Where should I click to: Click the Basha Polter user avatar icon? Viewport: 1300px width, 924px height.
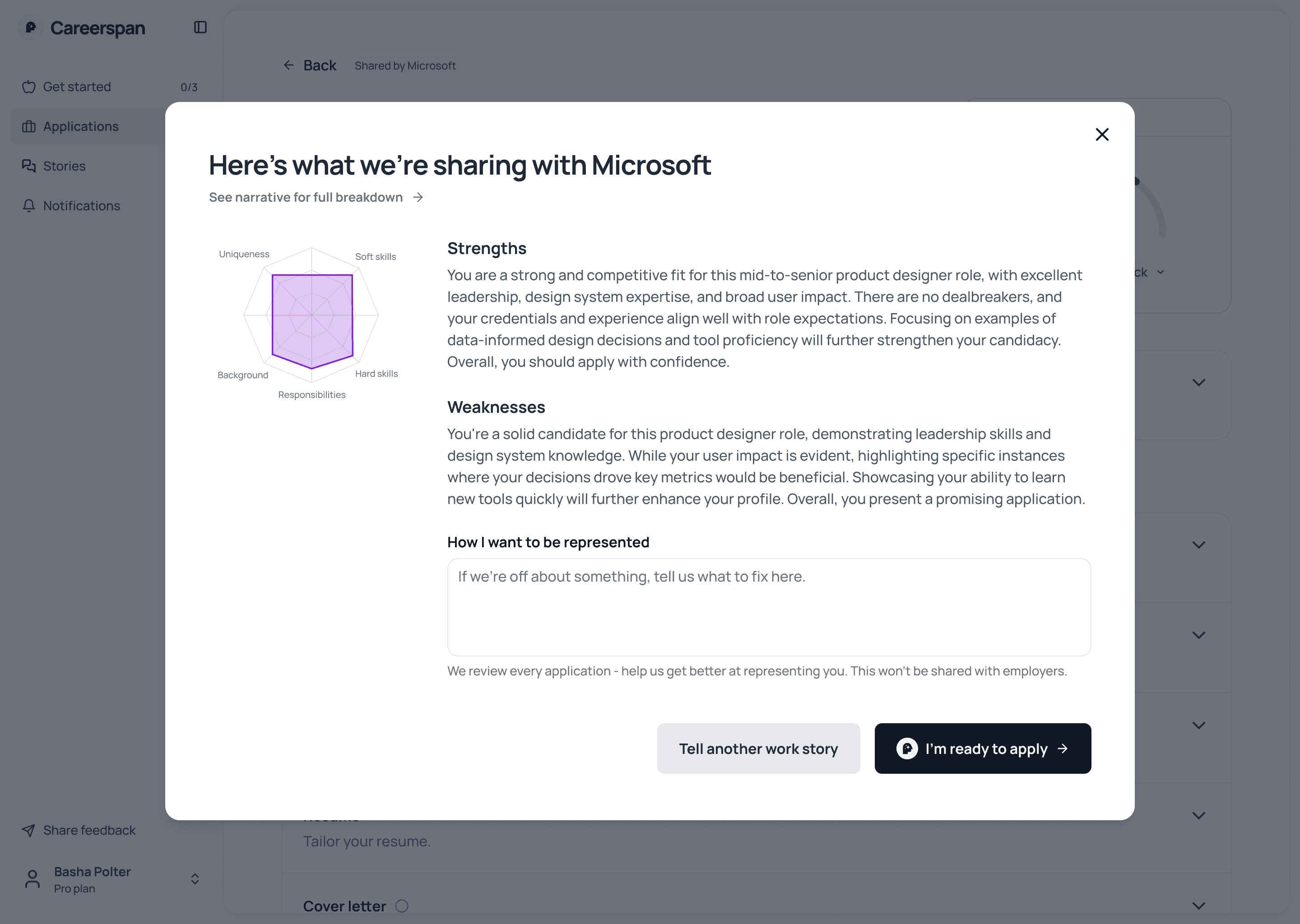tap(32, 879)
